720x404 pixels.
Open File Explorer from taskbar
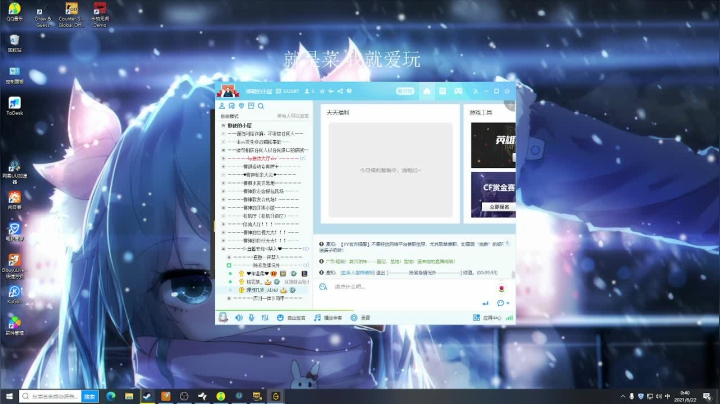click(129, 396)
